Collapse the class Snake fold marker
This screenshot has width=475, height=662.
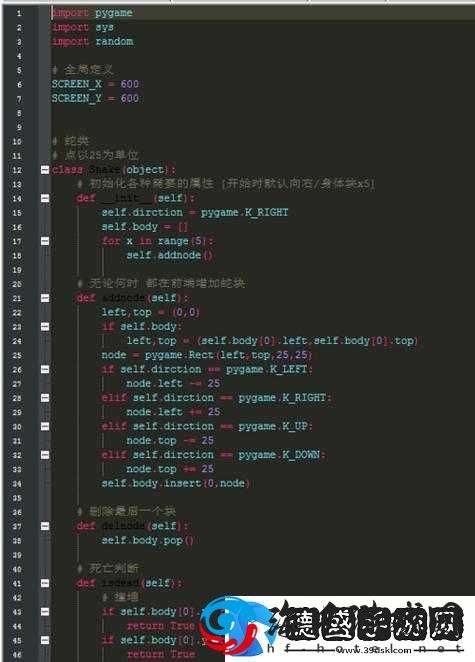pos(45,170)
